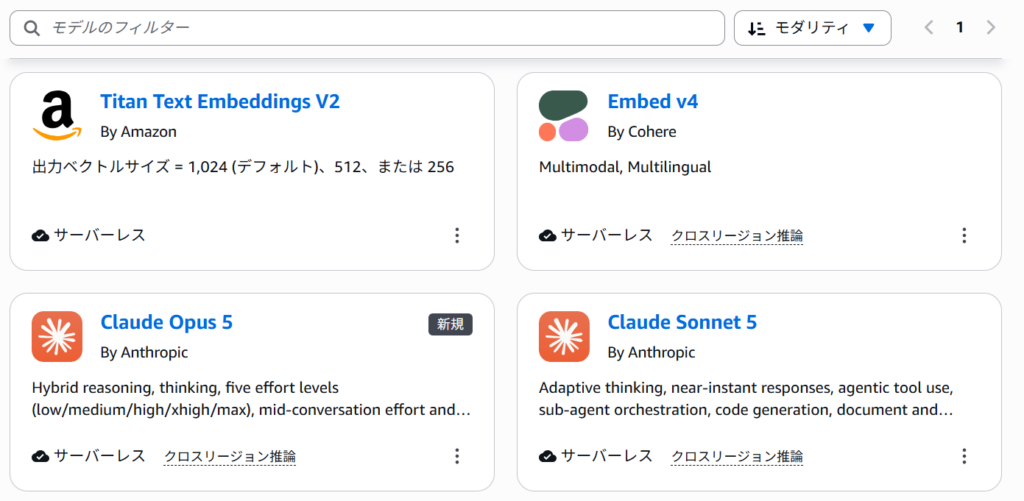Viewport: 1024px width, 501px height.
Task: Go to the previous page with left chevron
Action: coord(929,27)
